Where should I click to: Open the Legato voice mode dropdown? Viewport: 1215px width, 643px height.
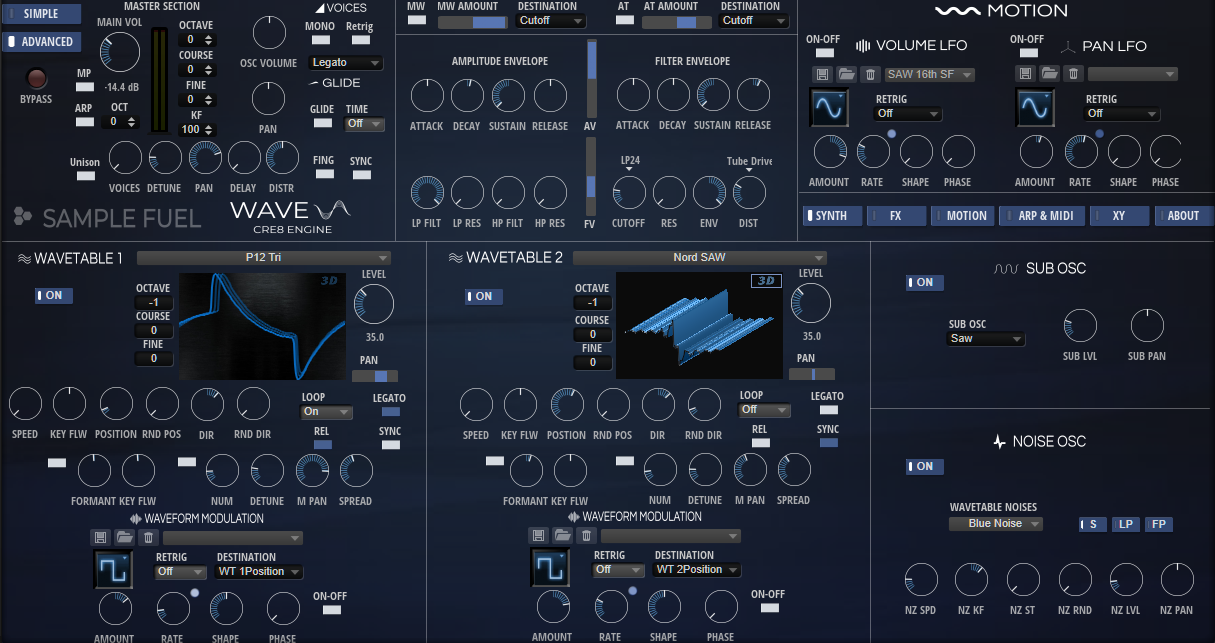click(346, 63)
